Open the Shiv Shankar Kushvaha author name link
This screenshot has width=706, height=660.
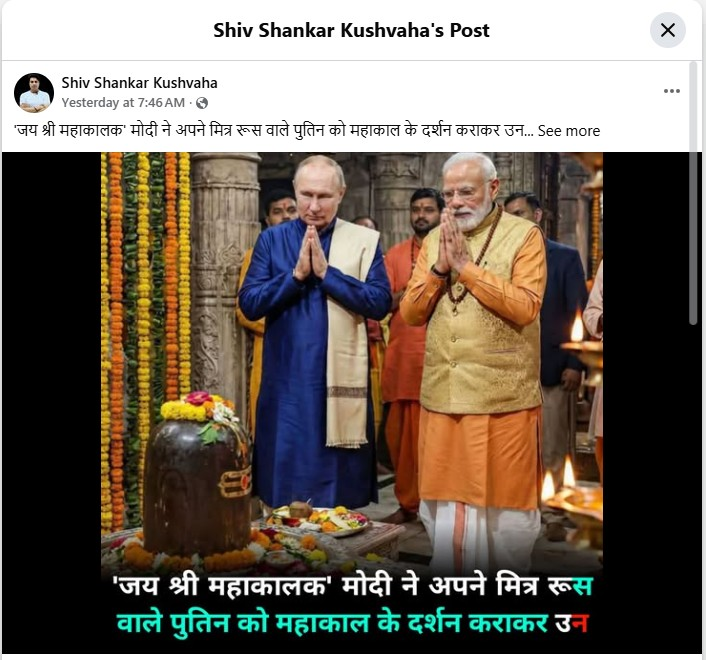139,83
